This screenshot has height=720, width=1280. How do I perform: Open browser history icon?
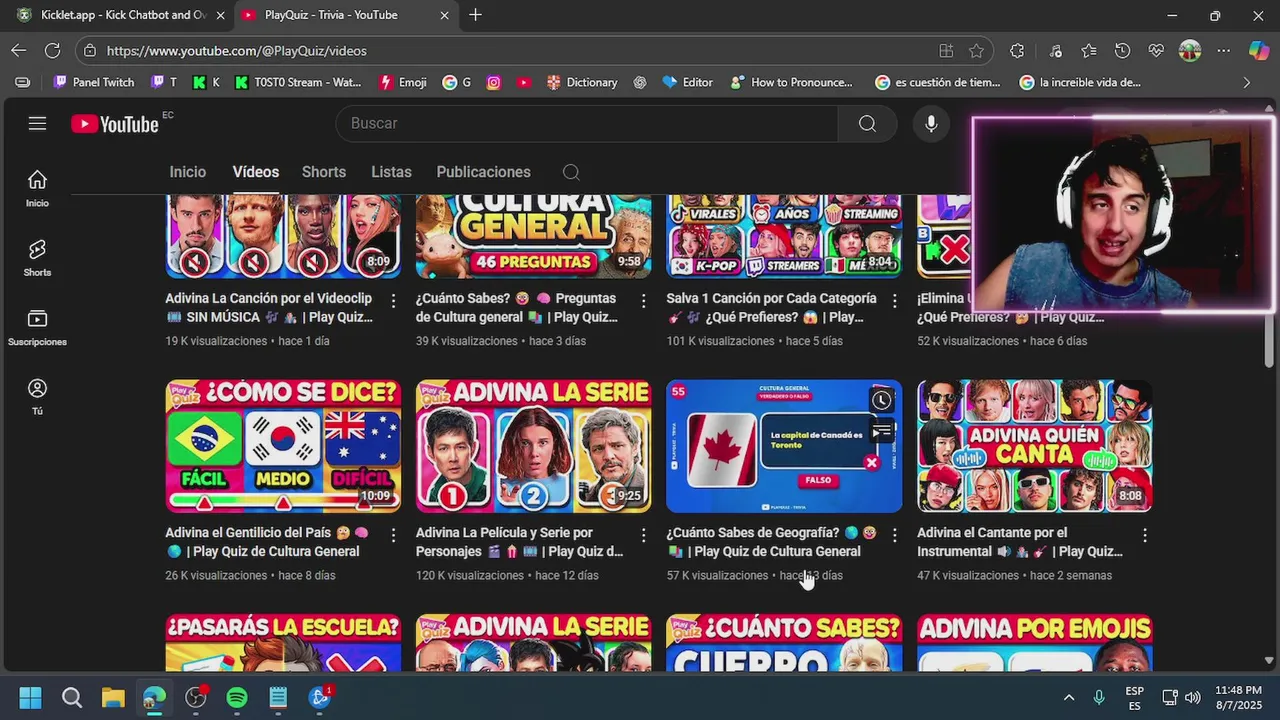pos(1122,51)
